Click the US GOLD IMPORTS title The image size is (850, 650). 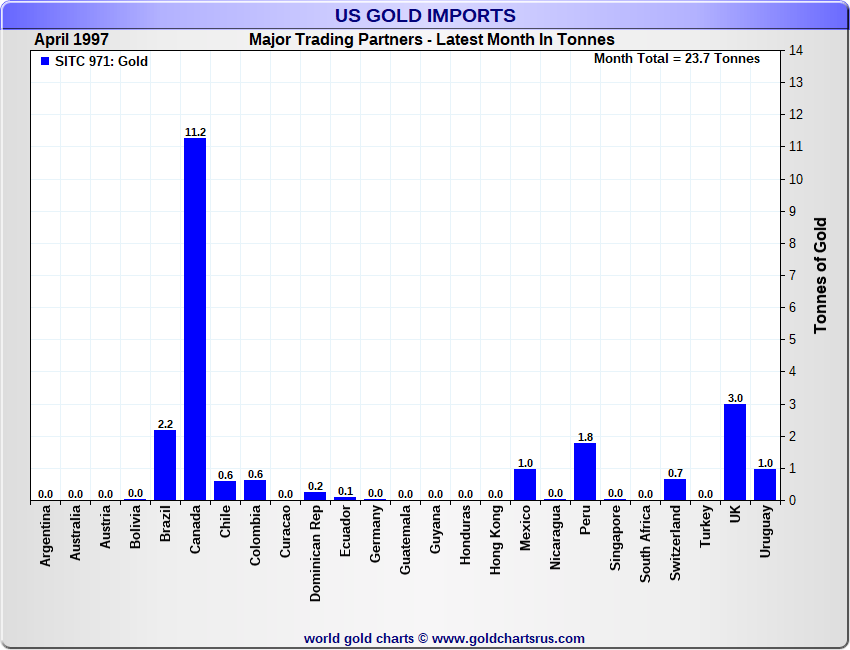425,15
